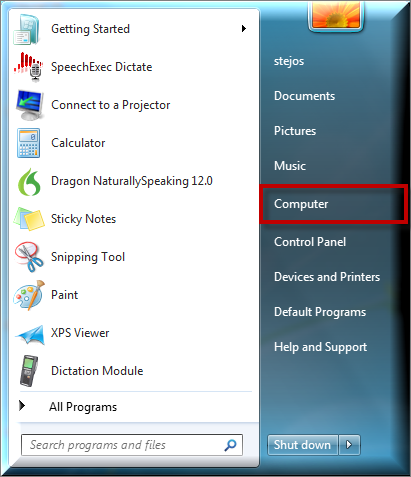Image resolution: width=411 pixels, height=477 pixels.
Task: Open Dictation Module recorder icon
Action: click(x=29, y=371)
